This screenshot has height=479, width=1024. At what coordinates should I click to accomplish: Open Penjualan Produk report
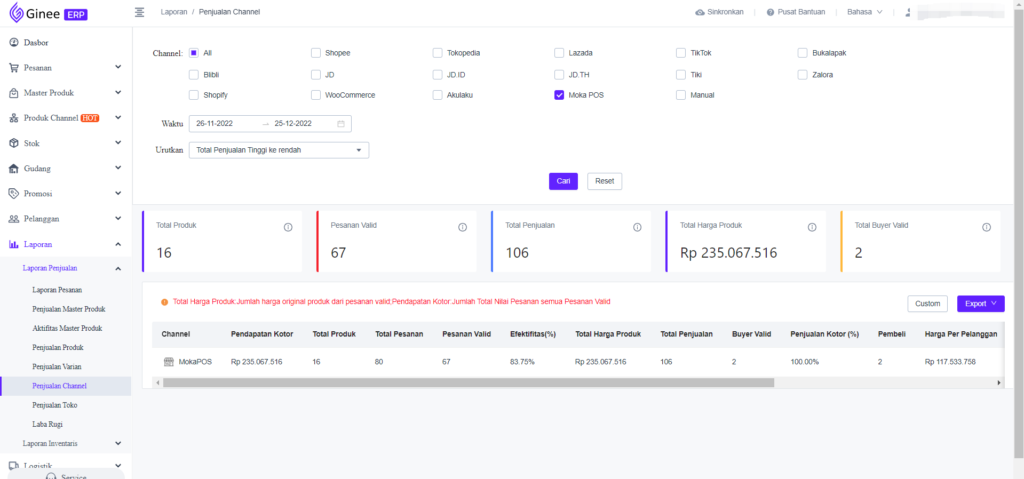pos(57,348)
